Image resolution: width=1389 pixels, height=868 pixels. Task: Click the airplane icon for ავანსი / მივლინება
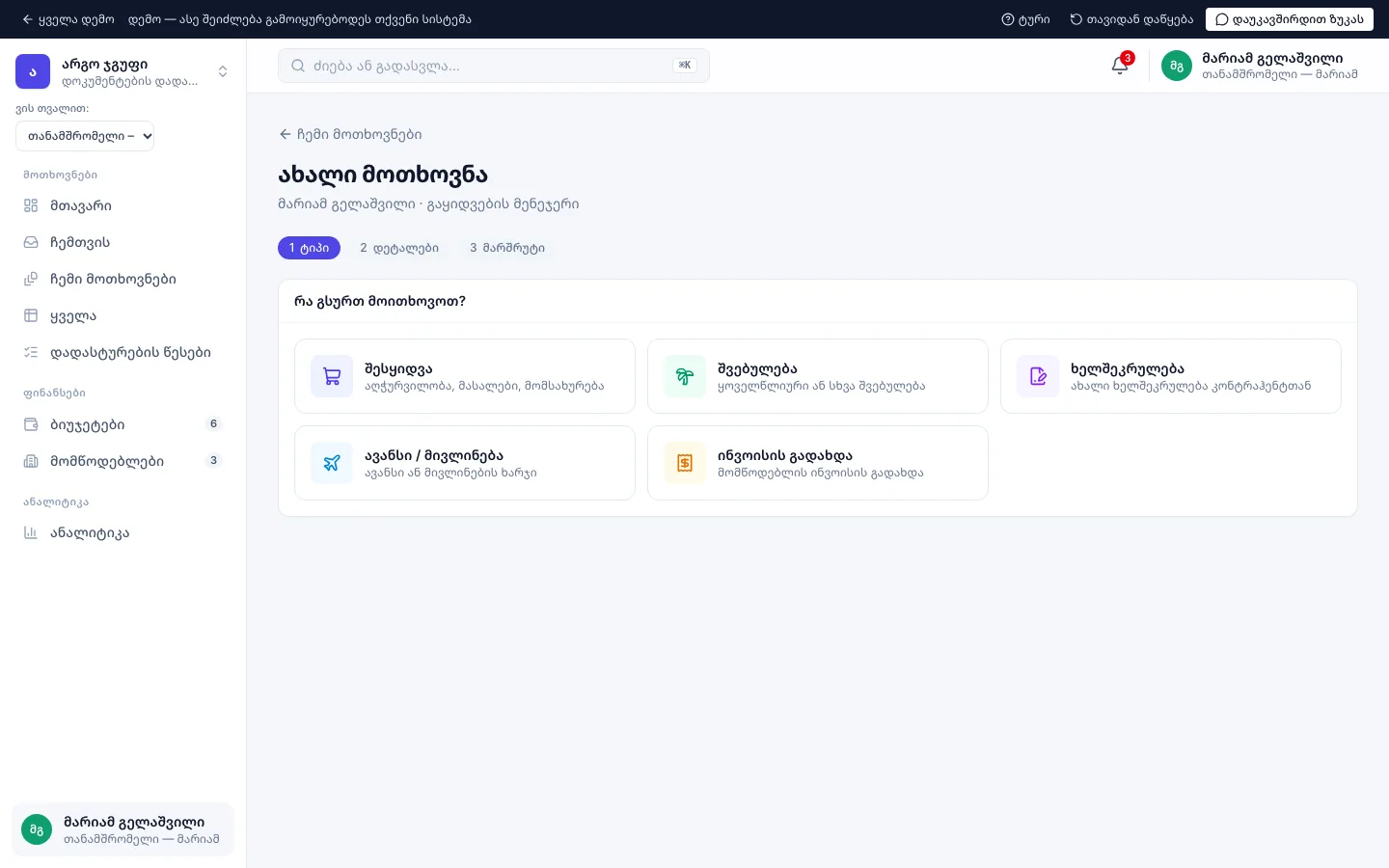[332, 463]
